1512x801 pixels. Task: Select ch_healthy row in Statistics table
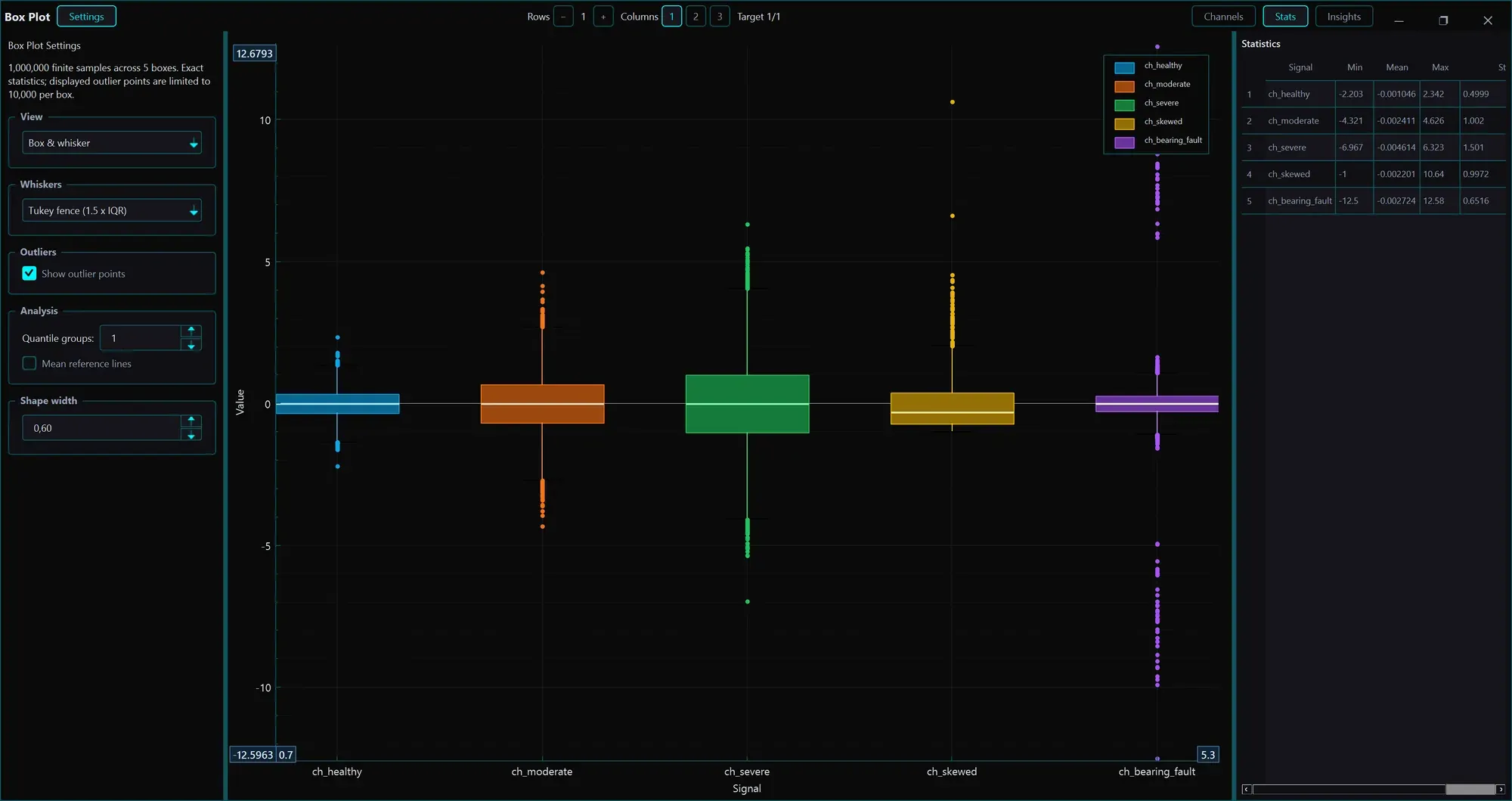coord(1374,95)
